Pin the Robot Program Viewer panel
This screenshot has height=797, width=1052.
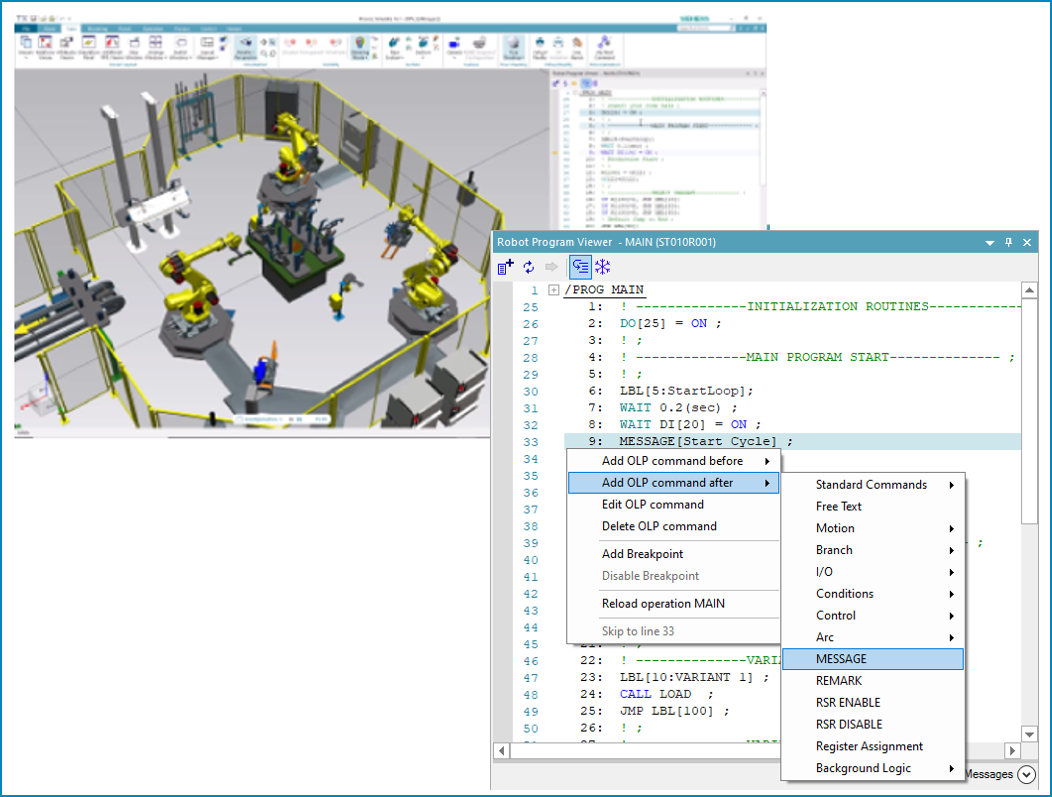point(1009,242)
